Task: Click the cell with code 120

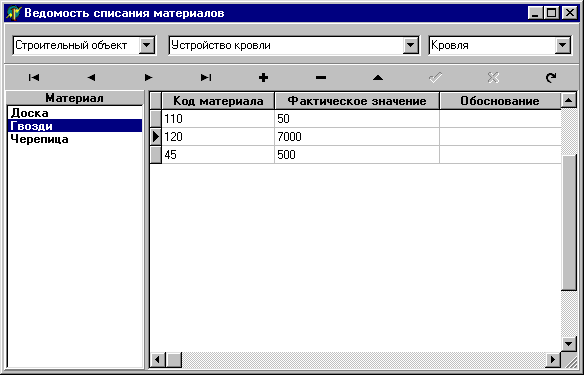Action: point(218,137)
